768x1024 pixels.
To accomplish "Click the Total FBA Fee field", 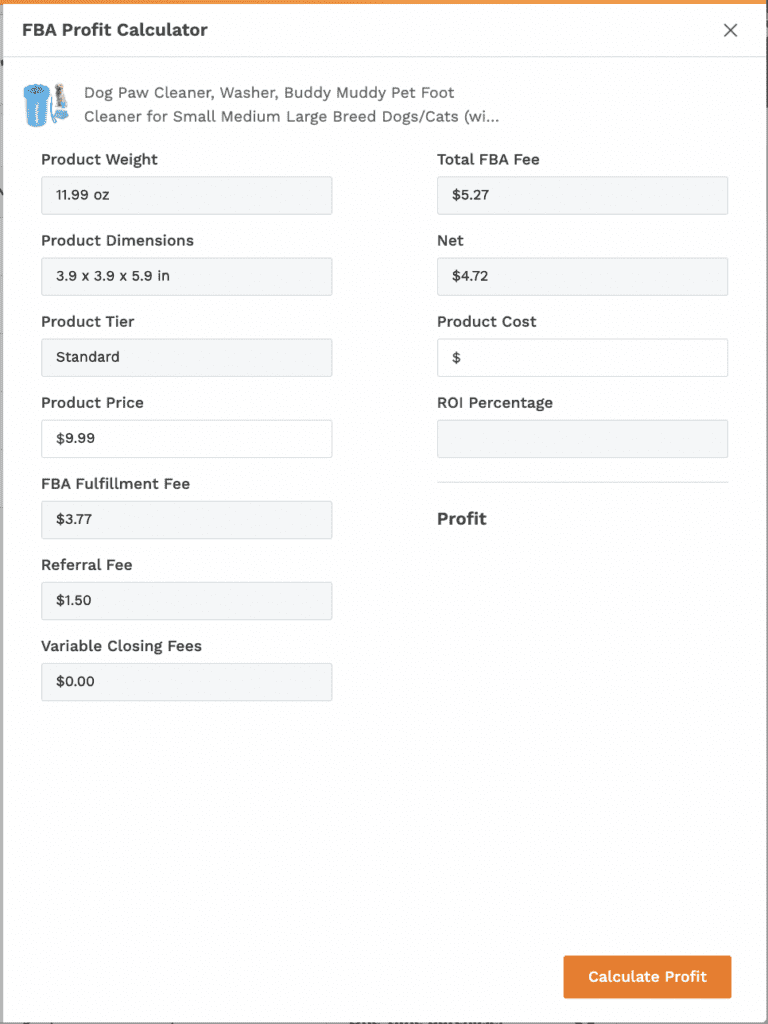I will tap(582, 196).
